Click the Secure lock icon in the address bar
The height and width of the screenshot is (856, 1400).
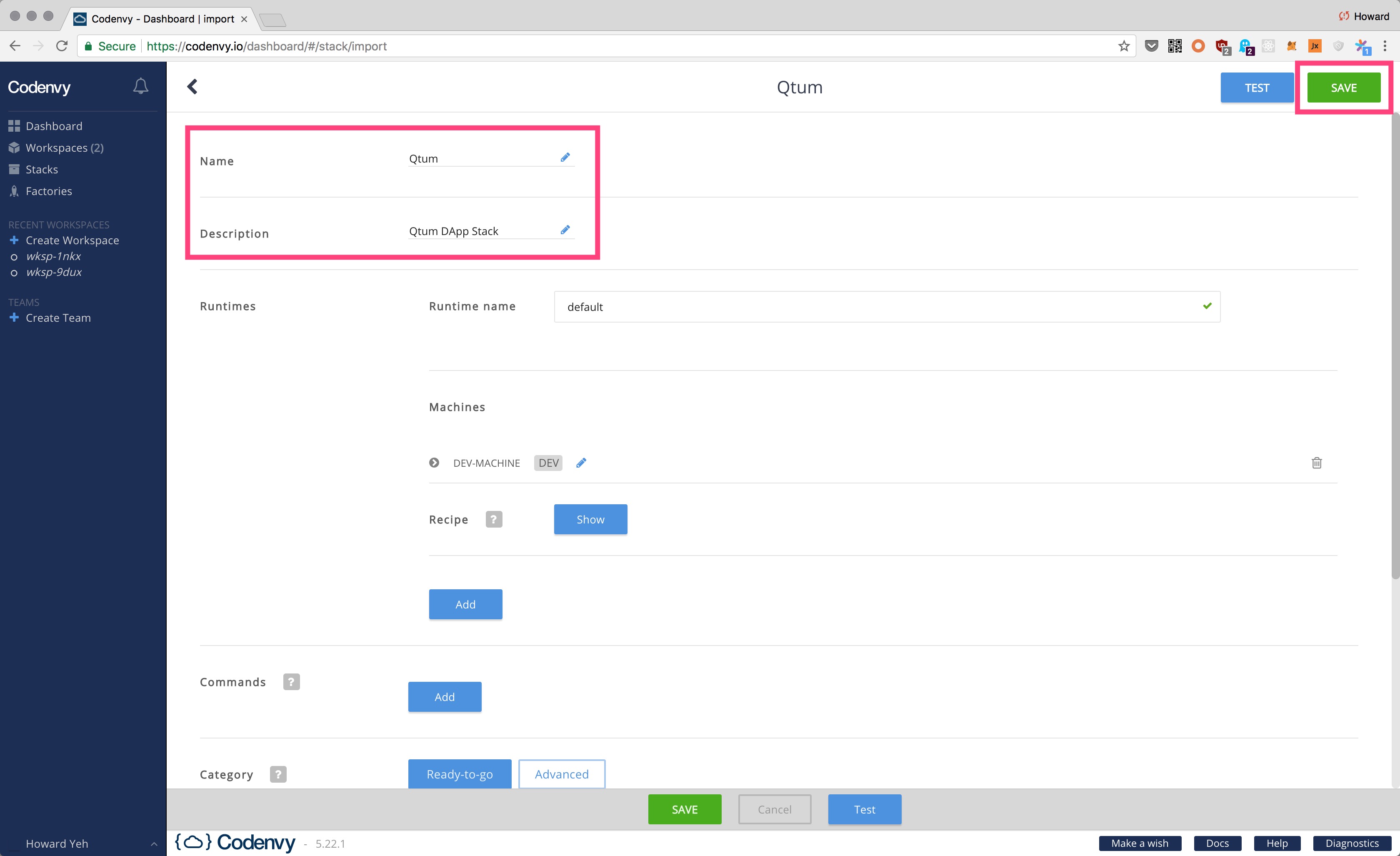coord(88,46)
